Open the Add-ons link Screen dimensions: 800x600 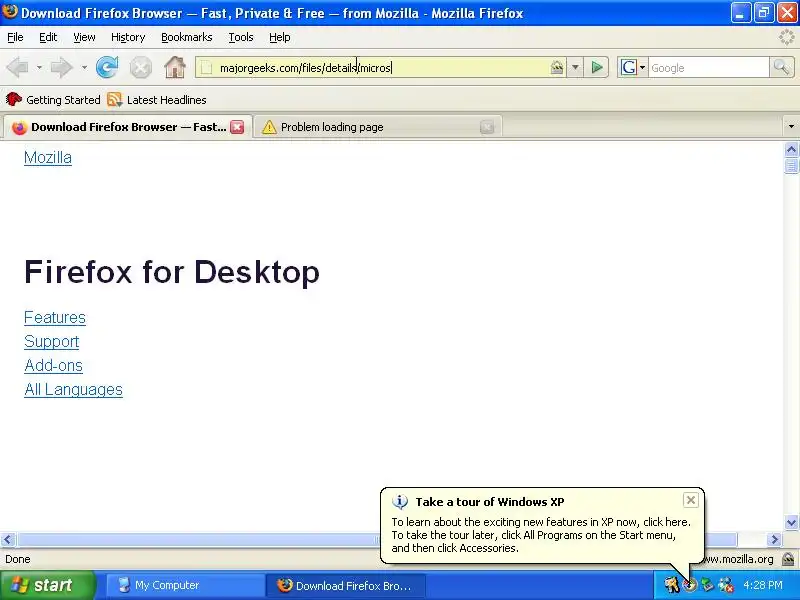(53, 365)
